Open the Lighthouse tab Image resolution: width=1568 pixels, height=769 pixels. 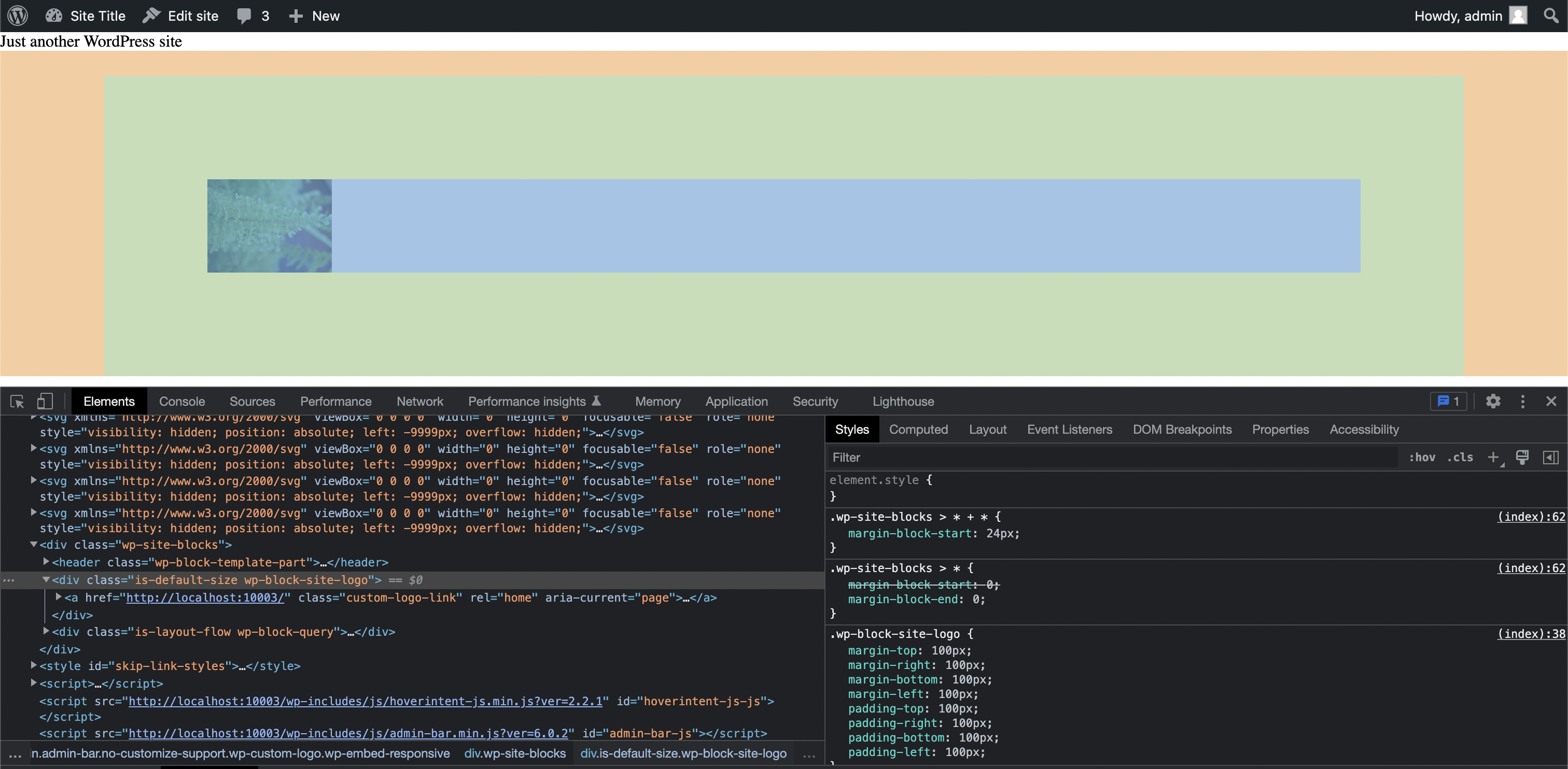(903, 402)
